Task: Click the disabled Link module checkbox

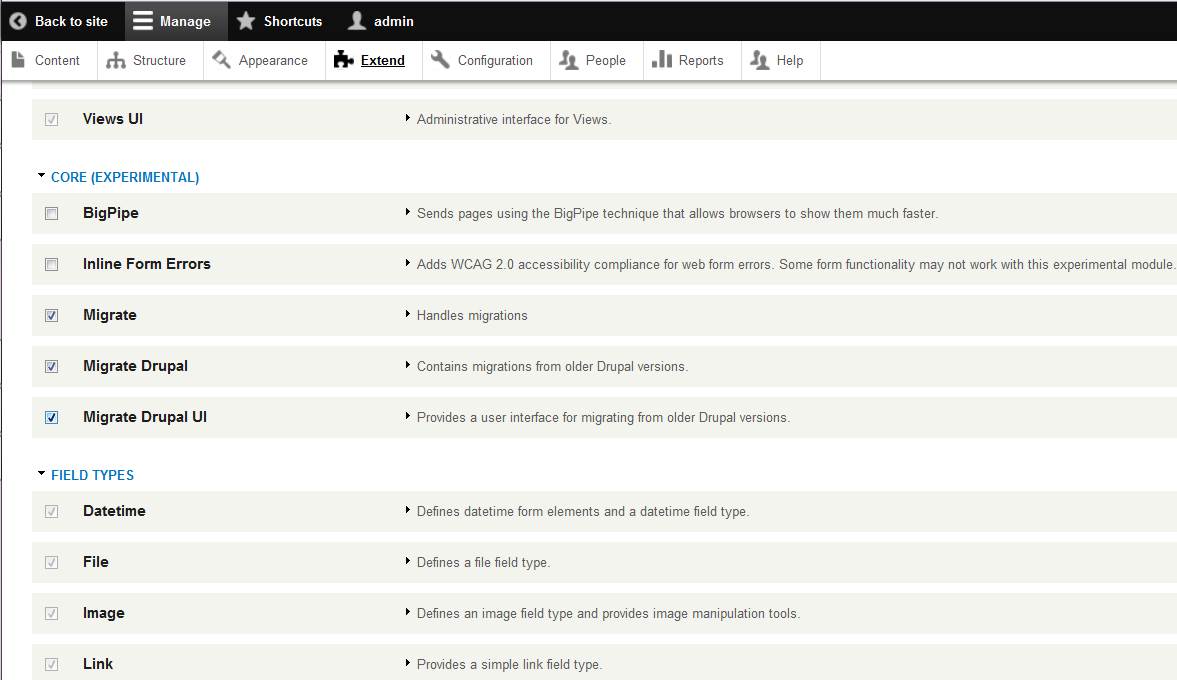Action: (51, 664)
